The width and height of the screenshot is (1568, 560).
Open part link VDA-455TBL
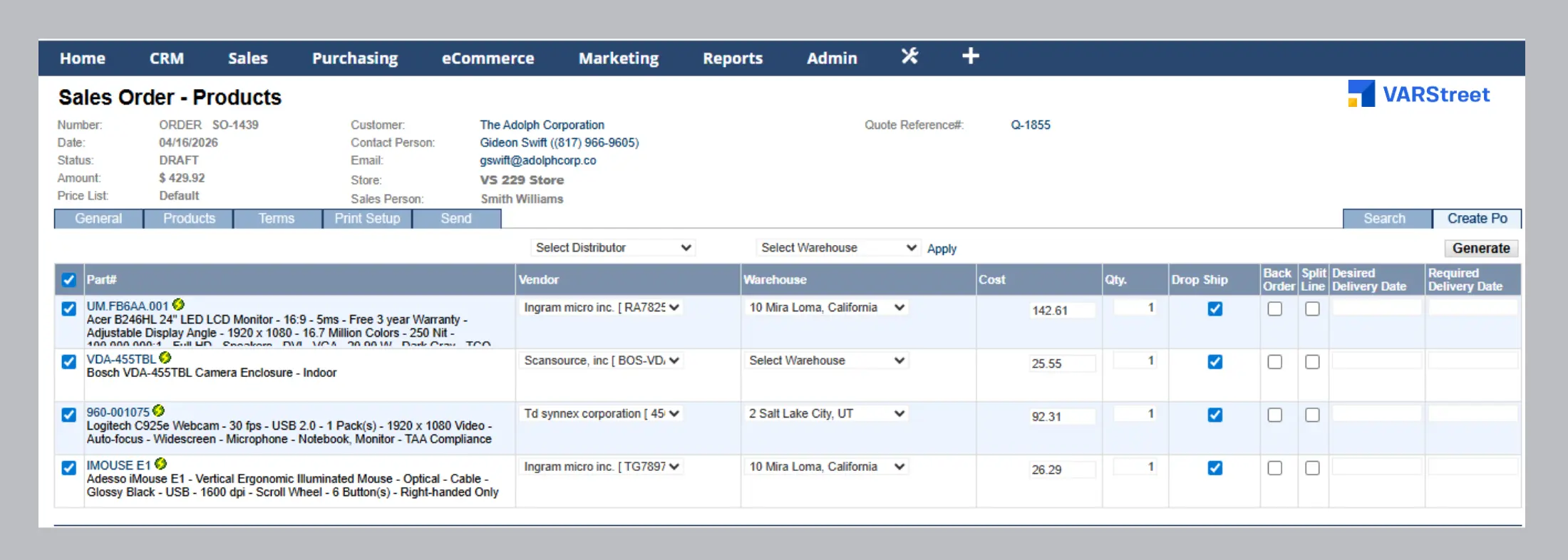point(121,359)
